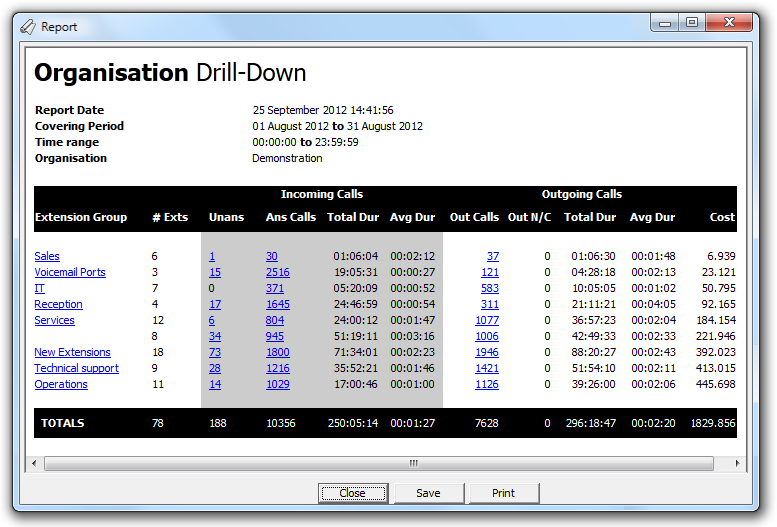Viewport: 777px width, 527px height.
Task: Click Sales out calls value 37
Action: pyautogui.click(x=493, y=256)
